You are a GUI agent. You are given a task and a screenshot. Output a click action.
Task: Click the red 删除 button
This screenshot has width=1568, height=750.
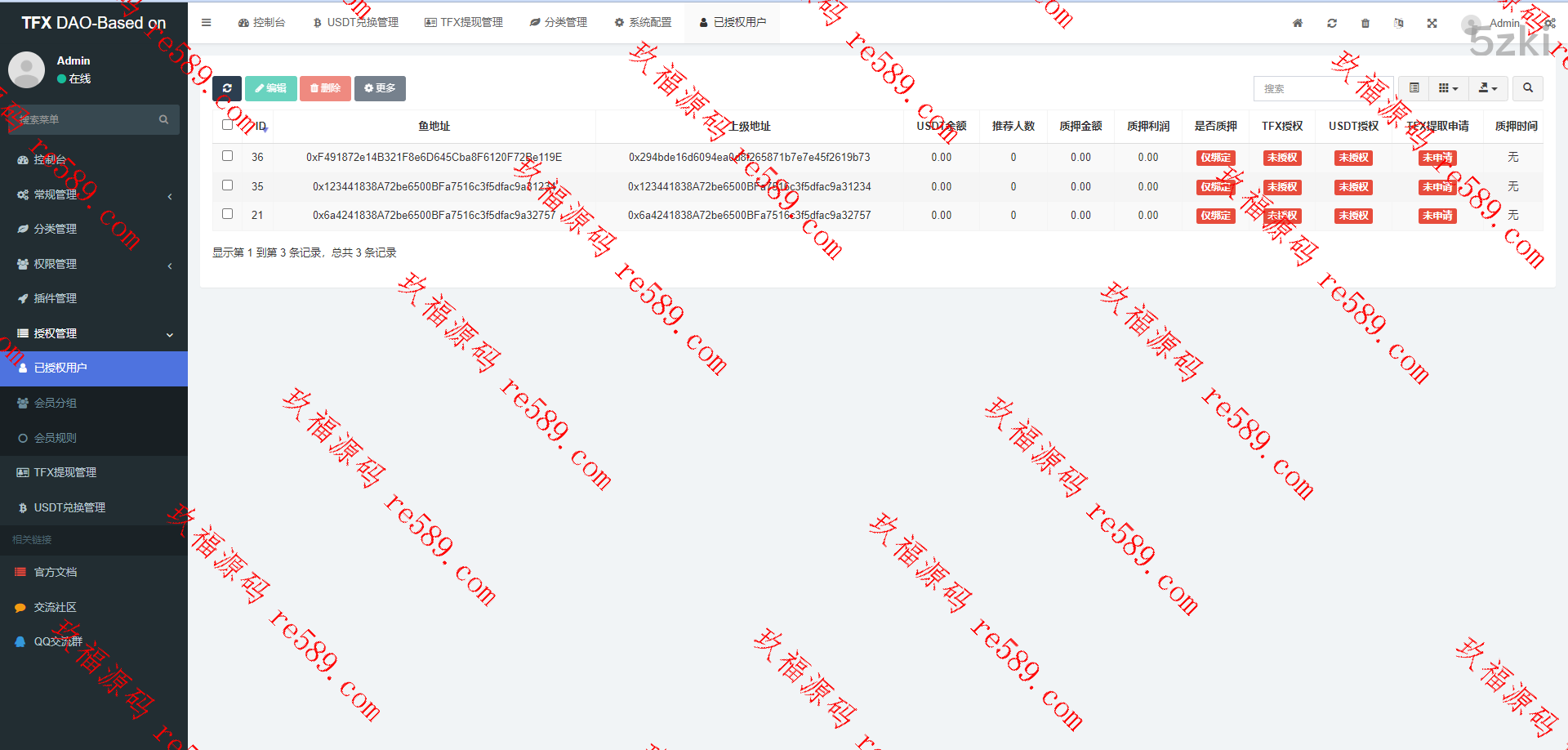[x=325, y=88]
